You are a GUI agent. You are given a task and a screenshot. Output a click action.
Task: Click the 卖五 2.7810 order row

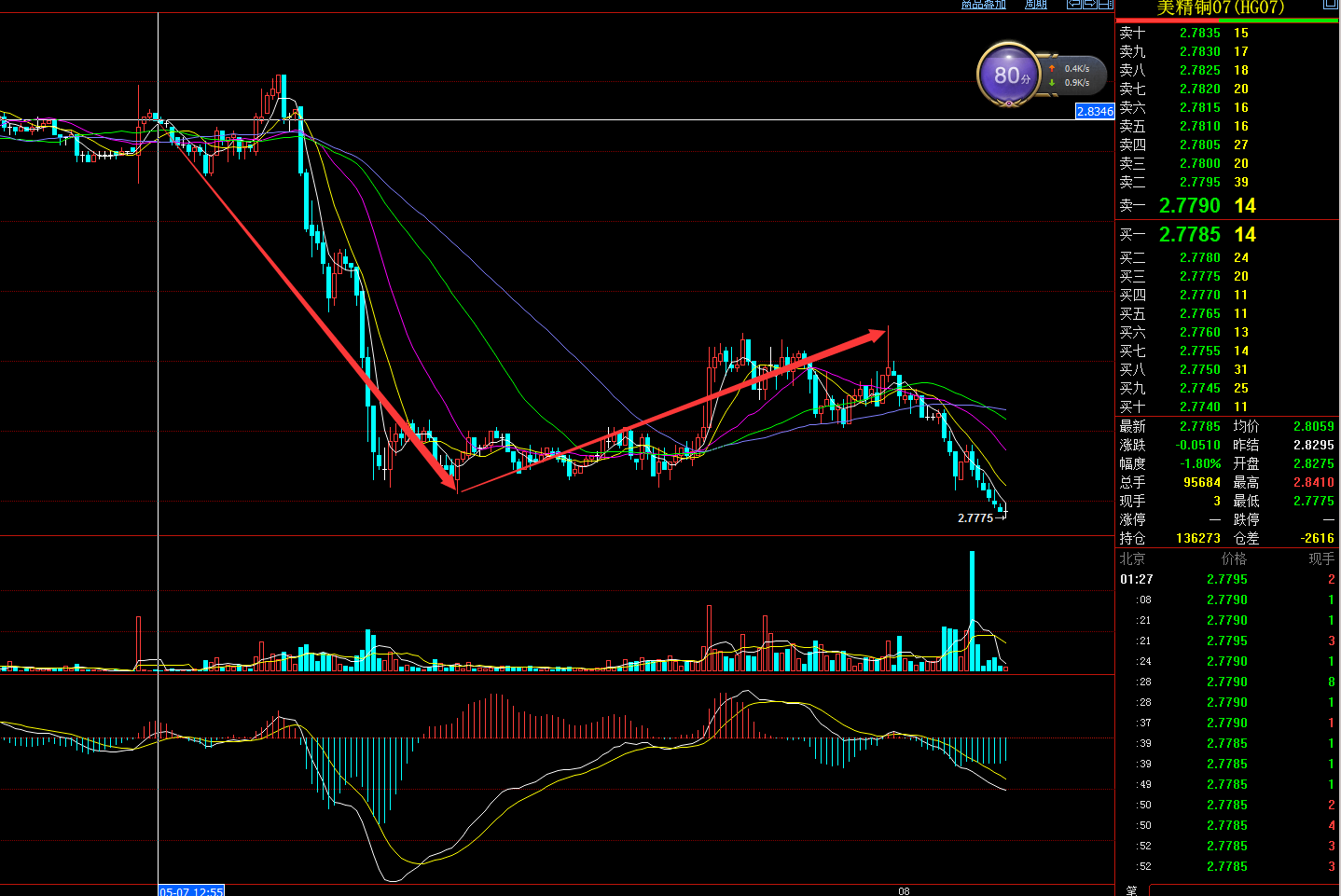pyautogui.click(x=1227, y=126)
